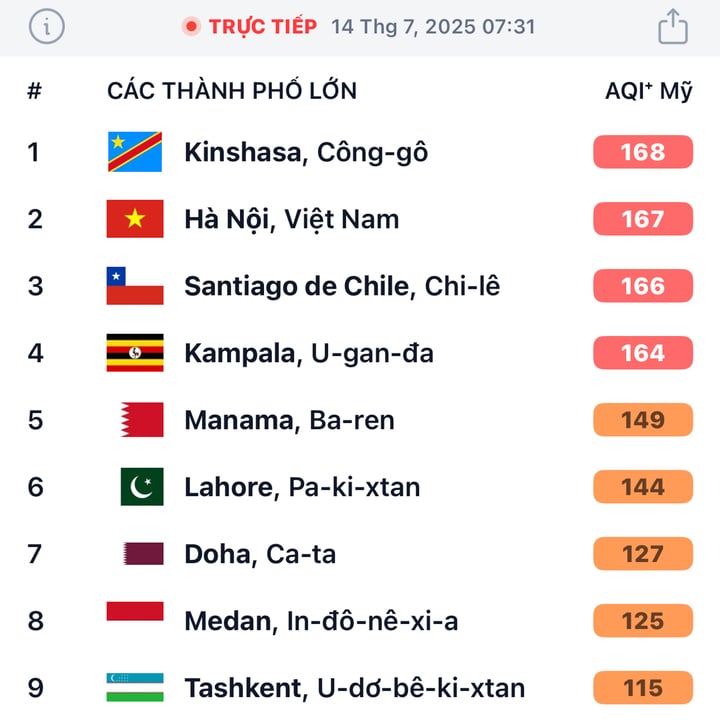Tap the AQI⁺ Mỹ column header
The width and height of the screenshot is (720, 720).
click(648, 91)
